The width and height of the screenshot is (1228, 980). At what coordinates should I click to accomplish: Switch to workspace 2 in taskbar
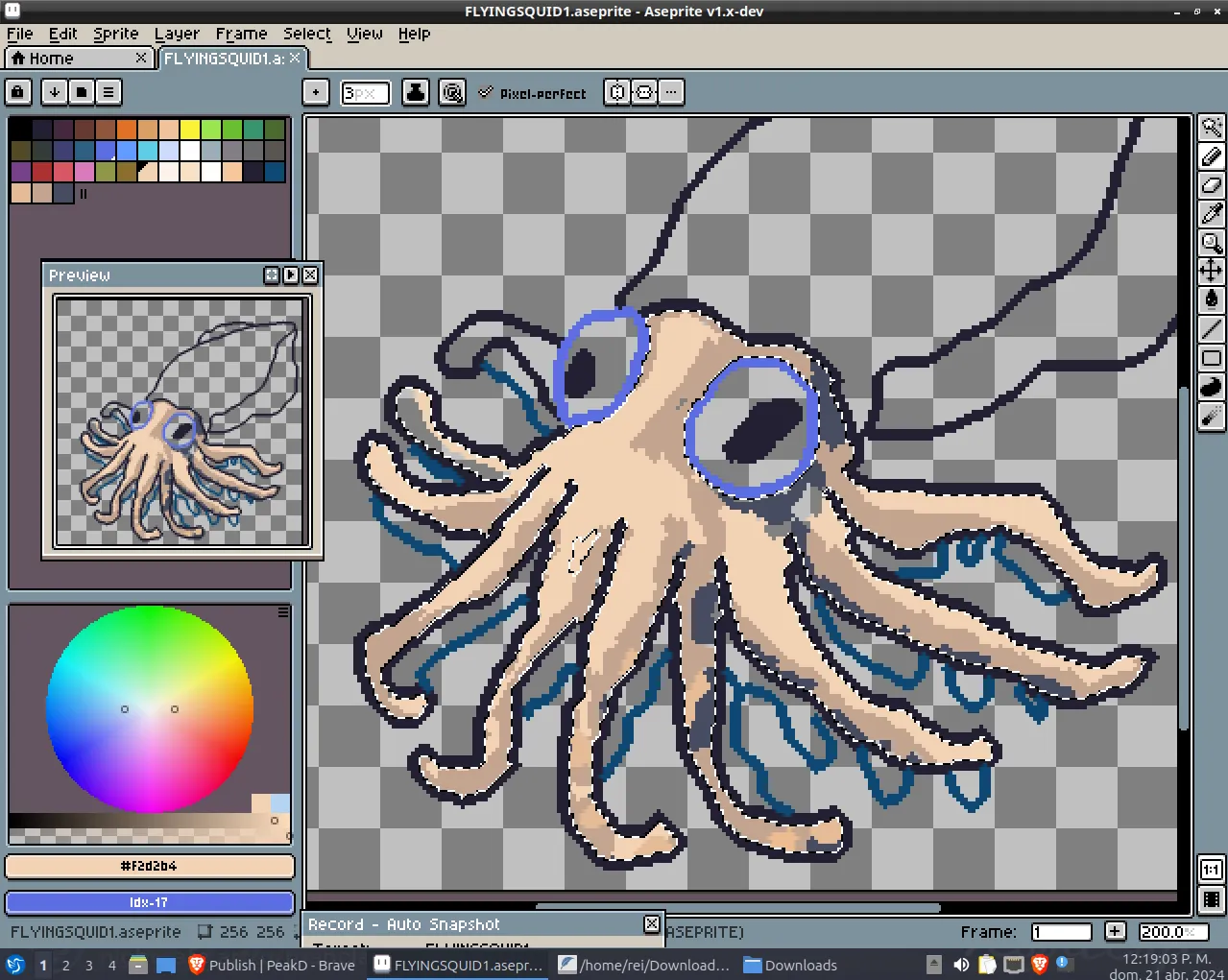point(66,965)
